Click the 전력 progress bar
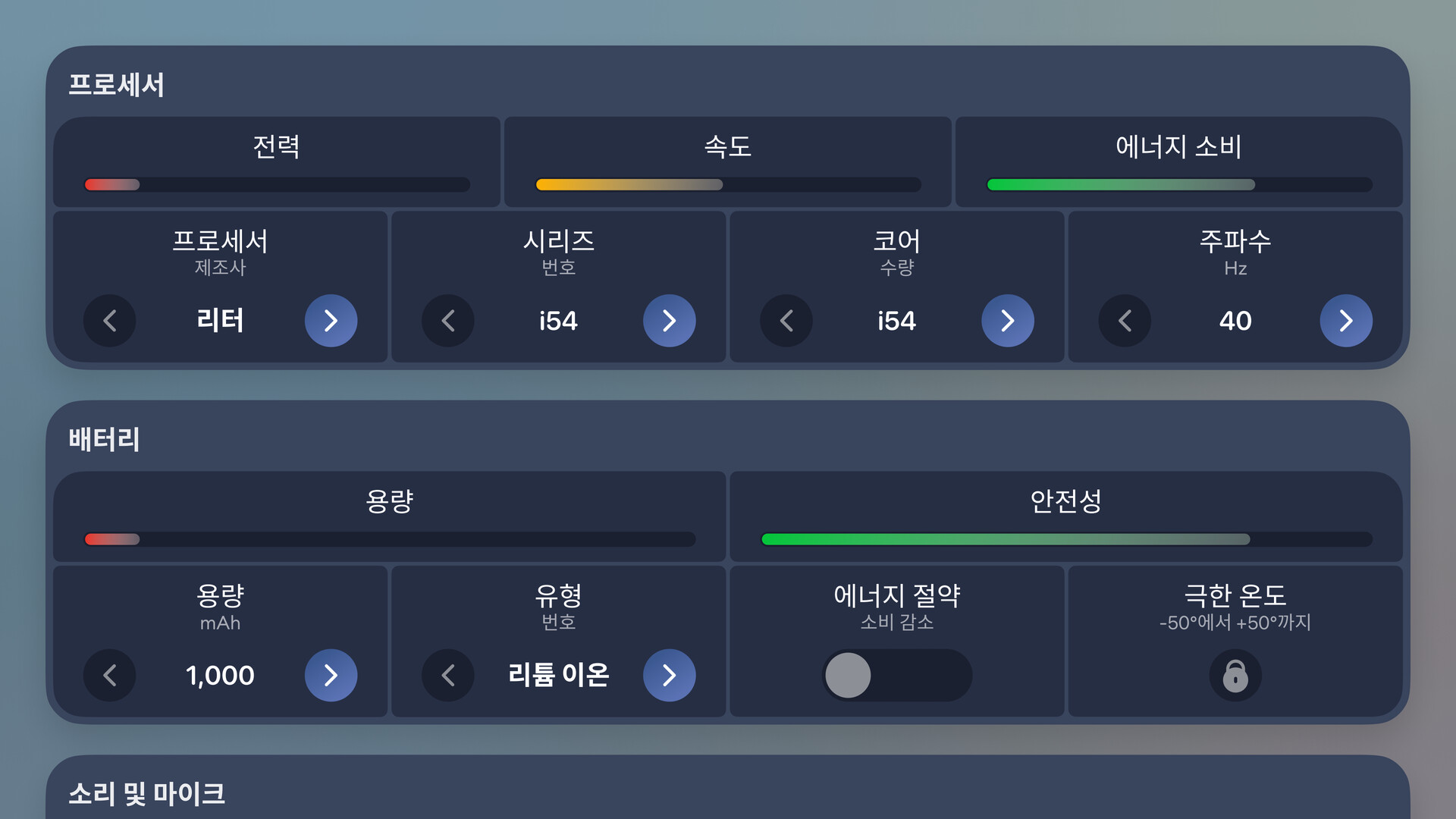 point(277,184)
